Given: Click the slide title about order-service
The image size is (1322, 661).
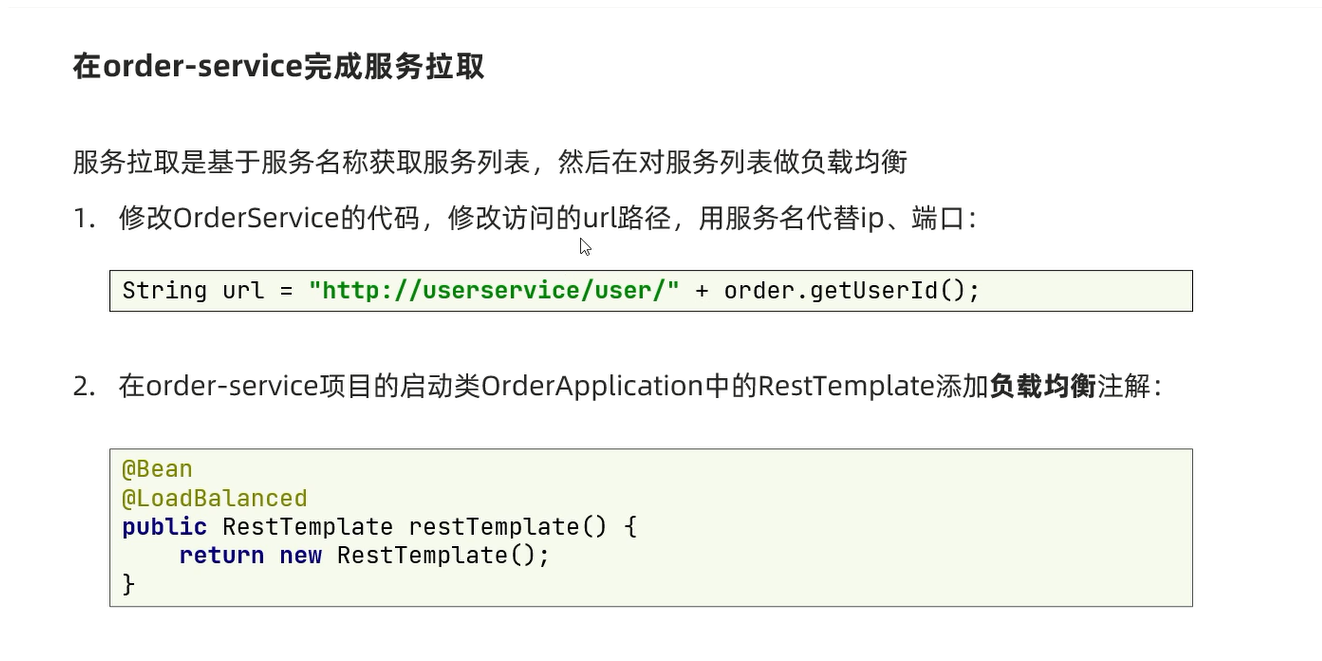Looking at the screenshot, I should point(279,66).
